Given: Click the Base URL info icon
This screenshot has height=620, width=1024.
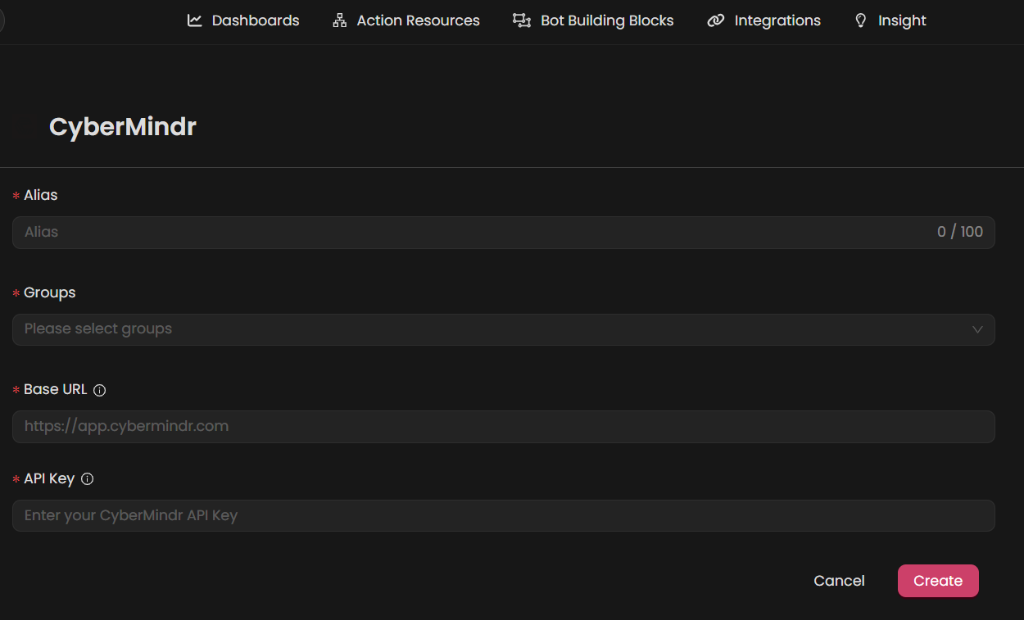Looking at the screenshot, I should click(99, 390).
